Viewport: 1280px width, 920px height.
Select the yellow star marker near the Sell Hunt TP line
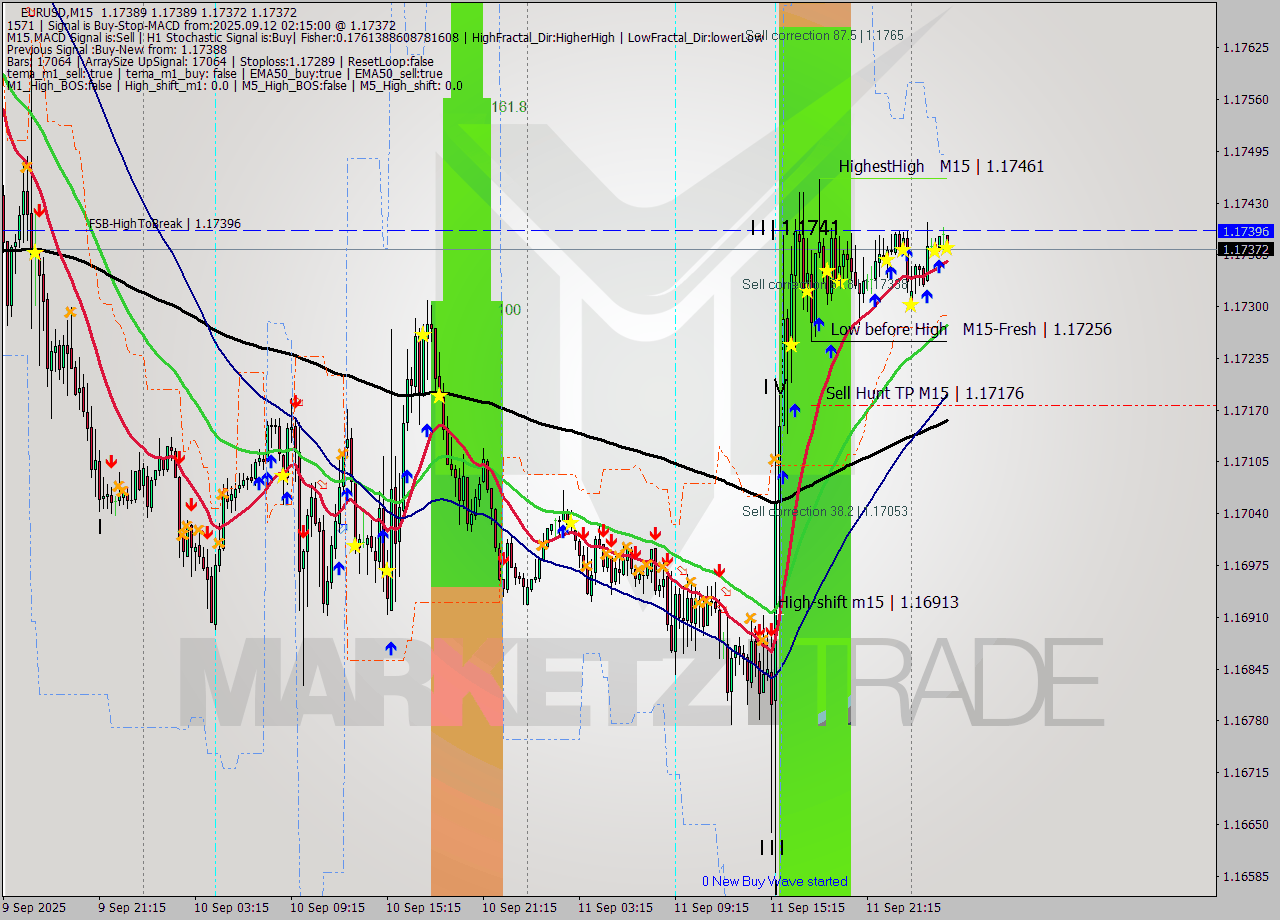click(x=792, y=344)
